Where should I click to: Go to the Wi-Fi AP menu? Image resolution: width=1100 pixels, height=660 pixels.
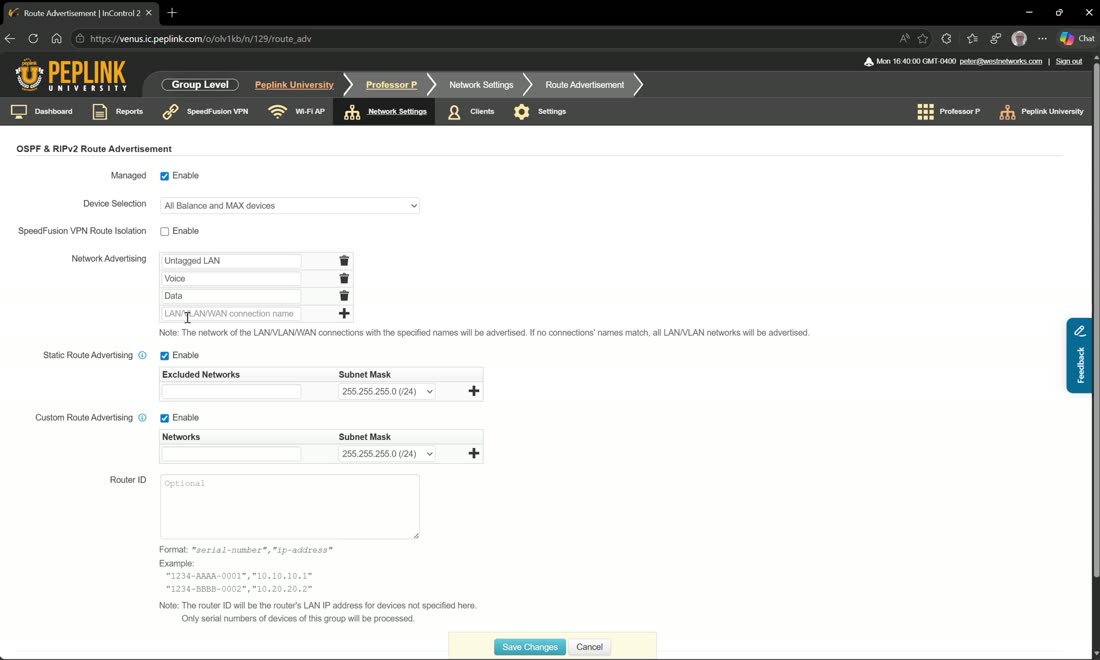pyautogui.click(x=297, y=112)
